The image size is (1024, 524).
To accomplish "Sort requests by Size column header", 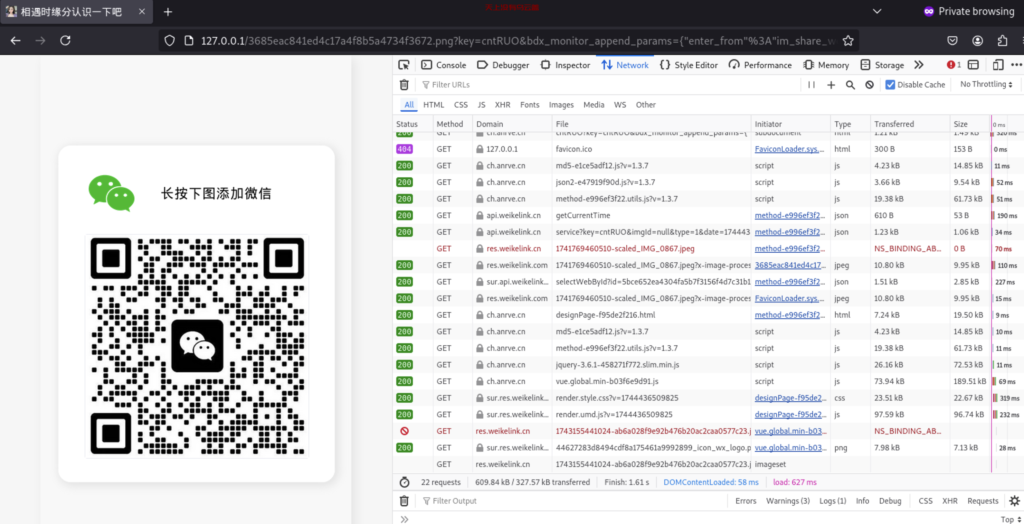I will click(x=970, y=124).
